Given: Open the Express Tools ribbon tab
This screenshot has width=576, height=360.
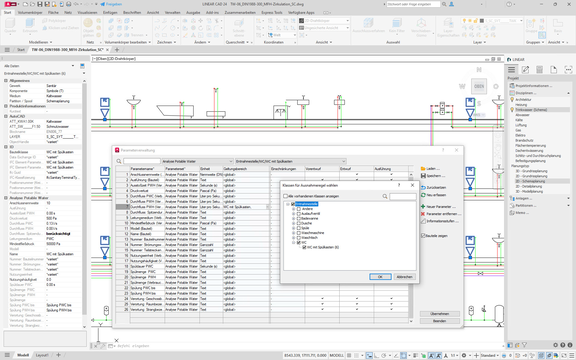Looking at the screenshot, I should tap(272, 12).
